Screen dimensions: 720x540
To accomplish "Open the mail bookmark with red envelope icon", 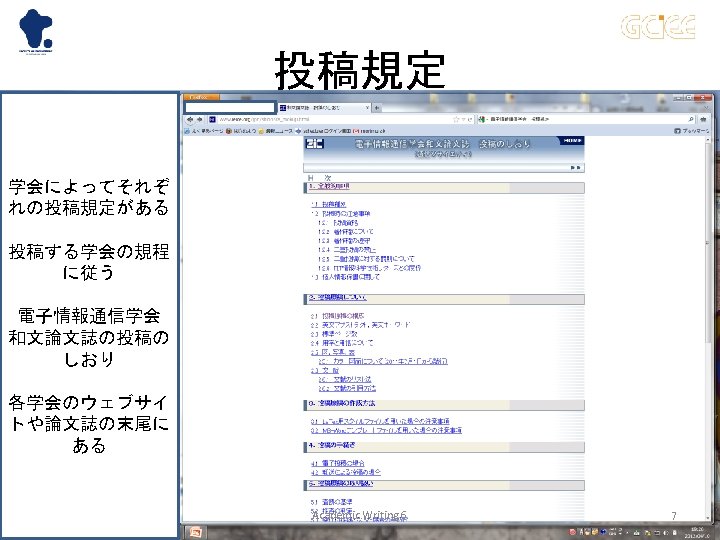I will tap(369, 131).
